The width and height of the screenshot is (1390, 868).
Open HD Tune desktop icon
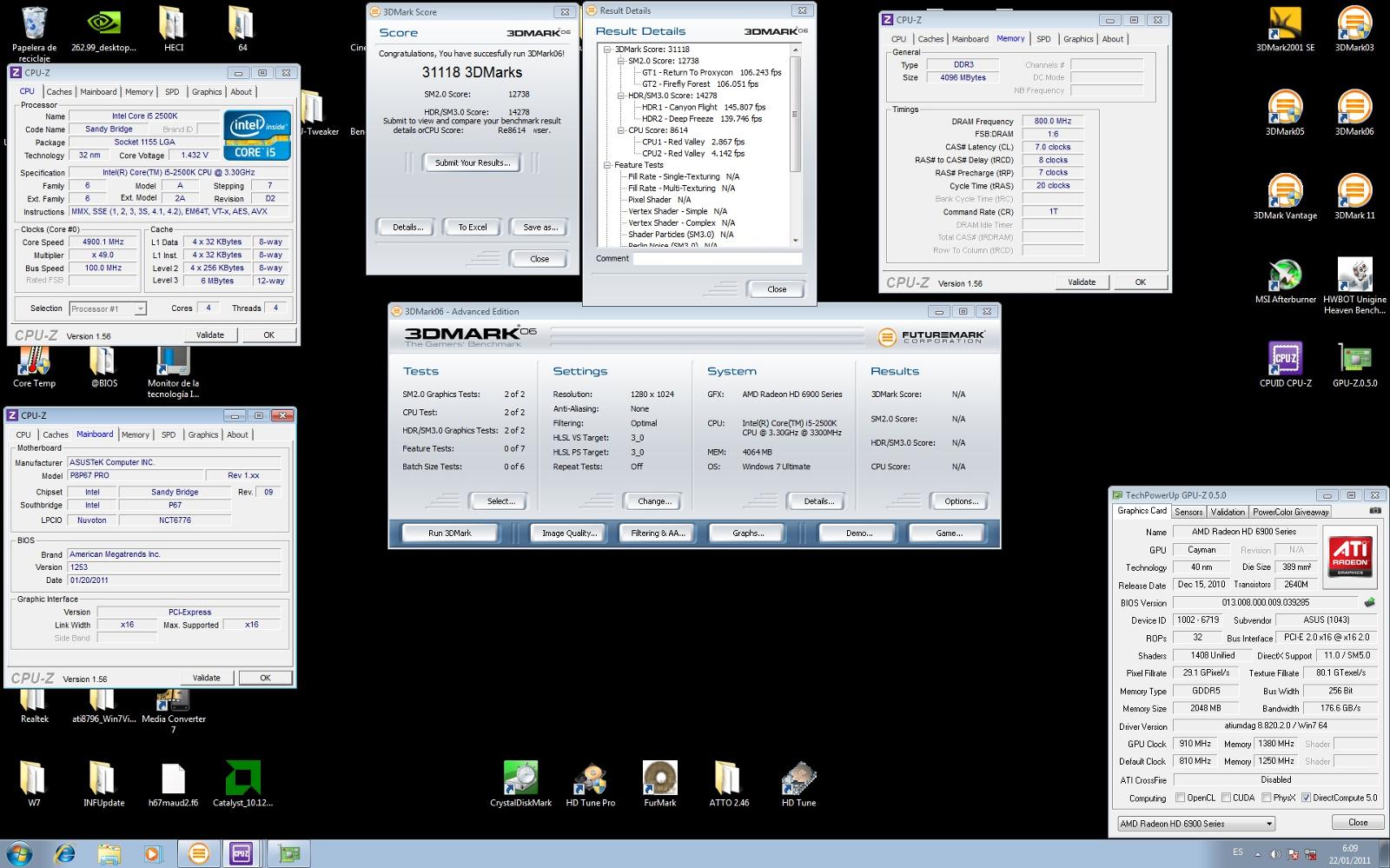tap(798, 784)
